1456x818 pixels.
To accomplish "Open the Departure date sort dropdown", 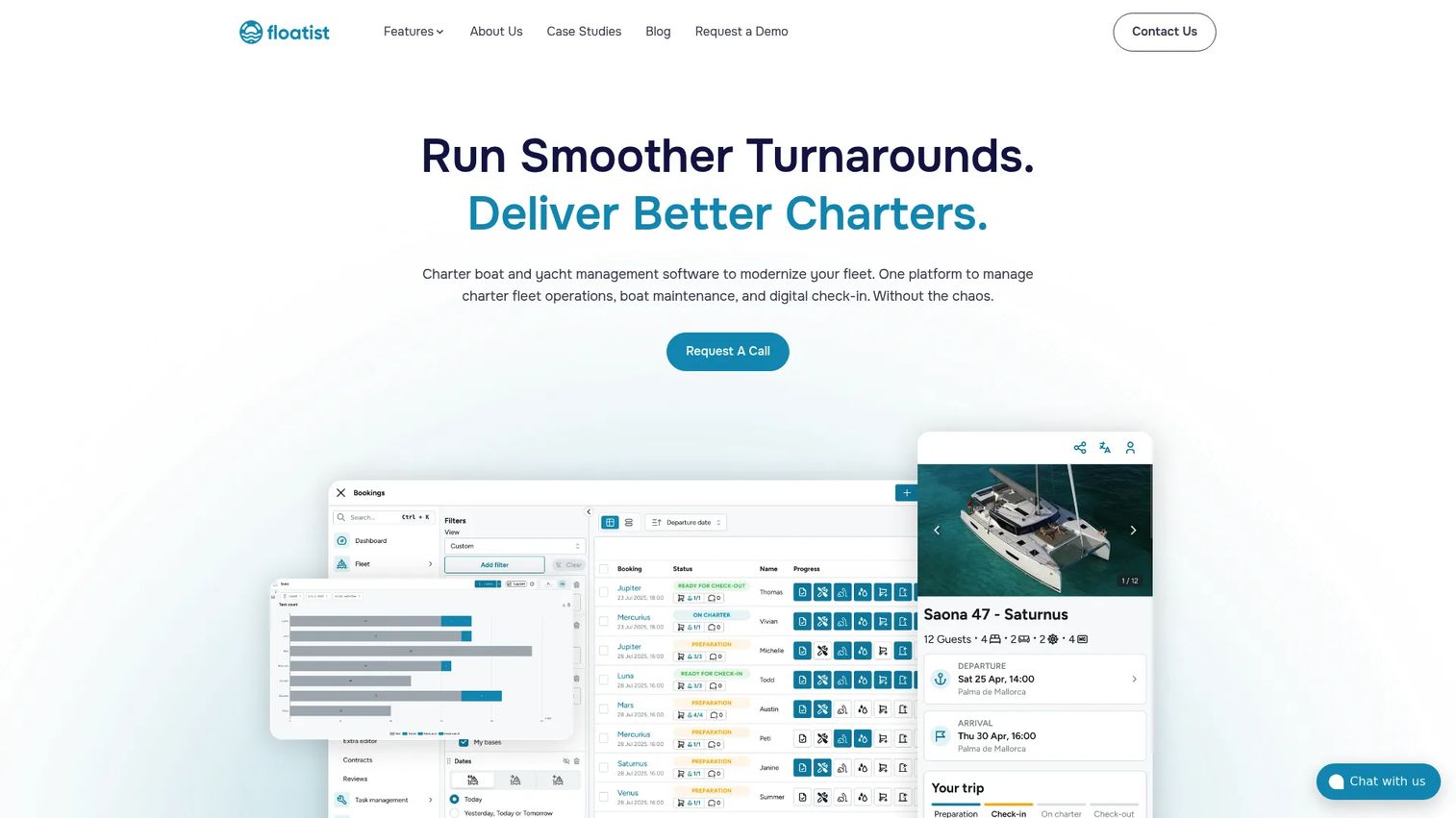I will pos(686,523).
